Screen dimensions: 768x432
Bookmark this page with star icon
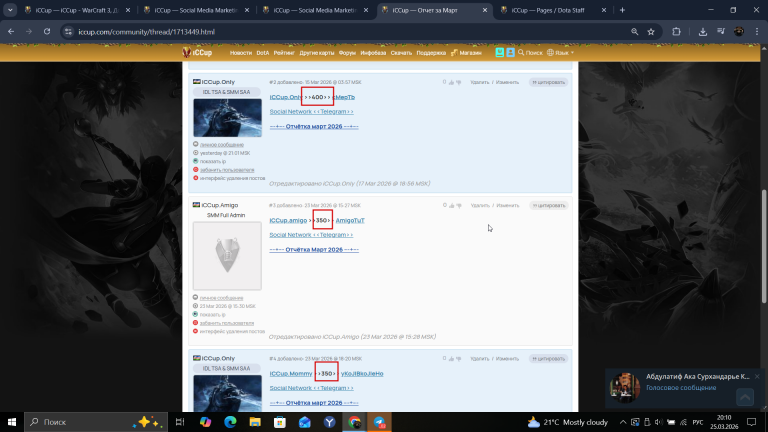pyautogui.click(x=651, y=31)
